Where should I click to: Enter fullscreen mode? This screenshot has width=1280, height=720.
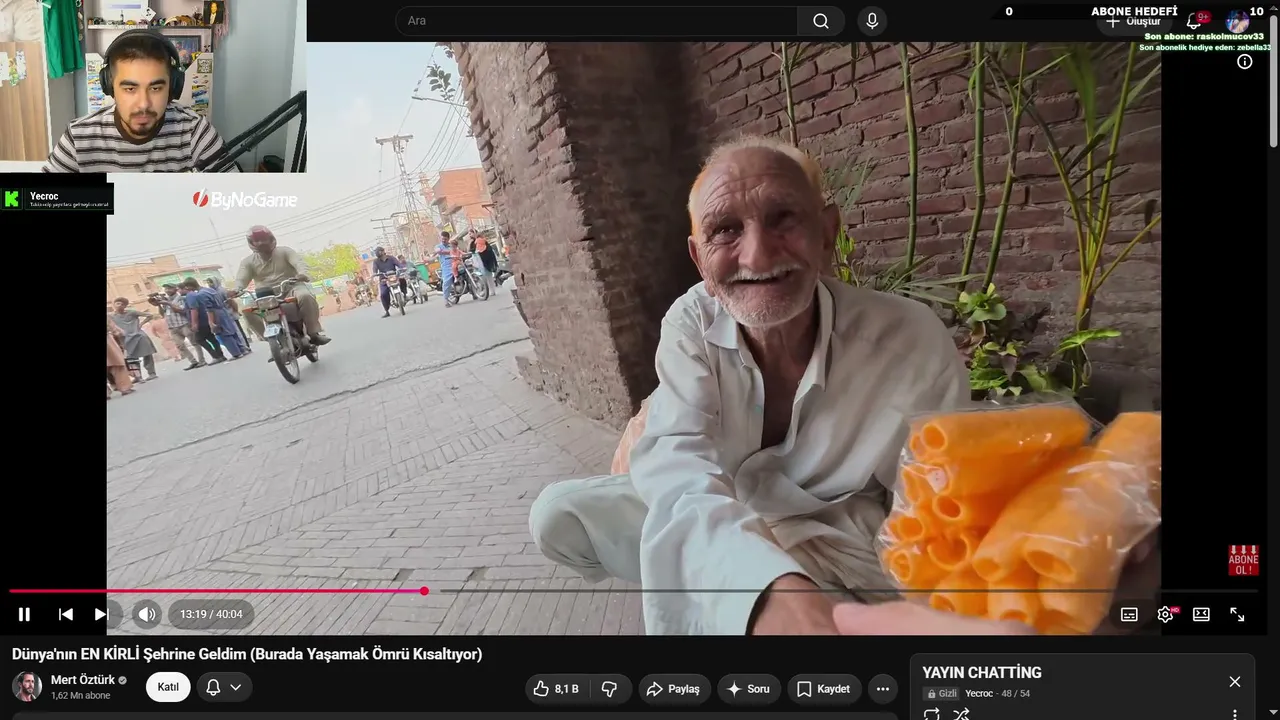click(1237, 614)
